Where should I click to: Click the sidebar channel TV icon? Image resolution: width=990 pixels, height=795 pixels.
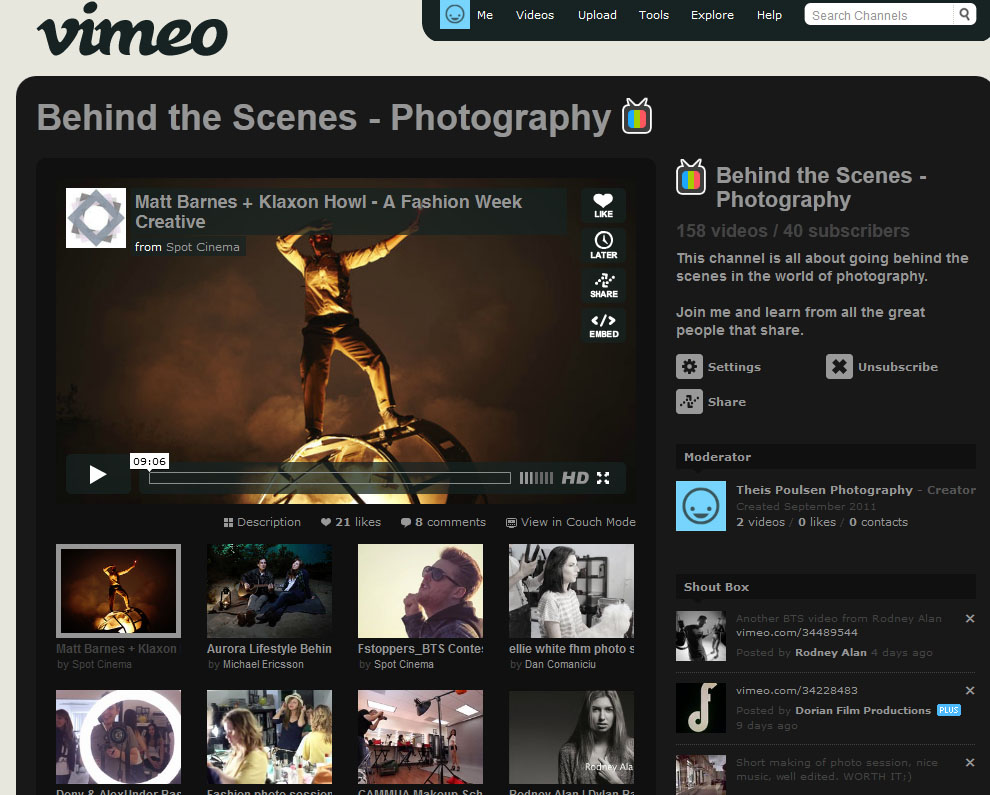[691, 177]
